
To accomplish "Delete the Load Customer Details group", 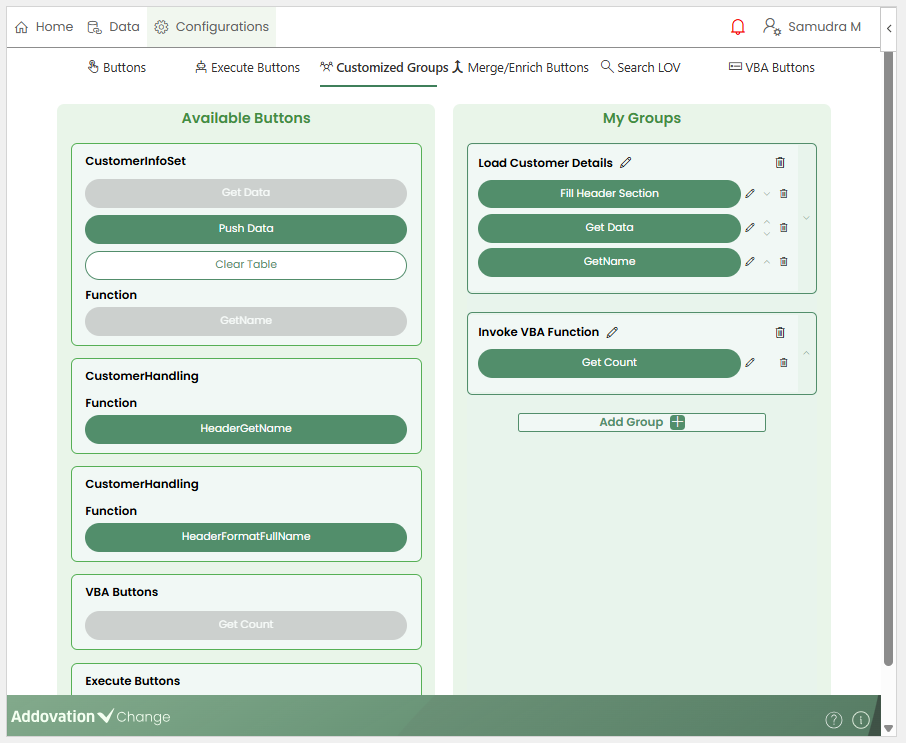I will [780, 163].
